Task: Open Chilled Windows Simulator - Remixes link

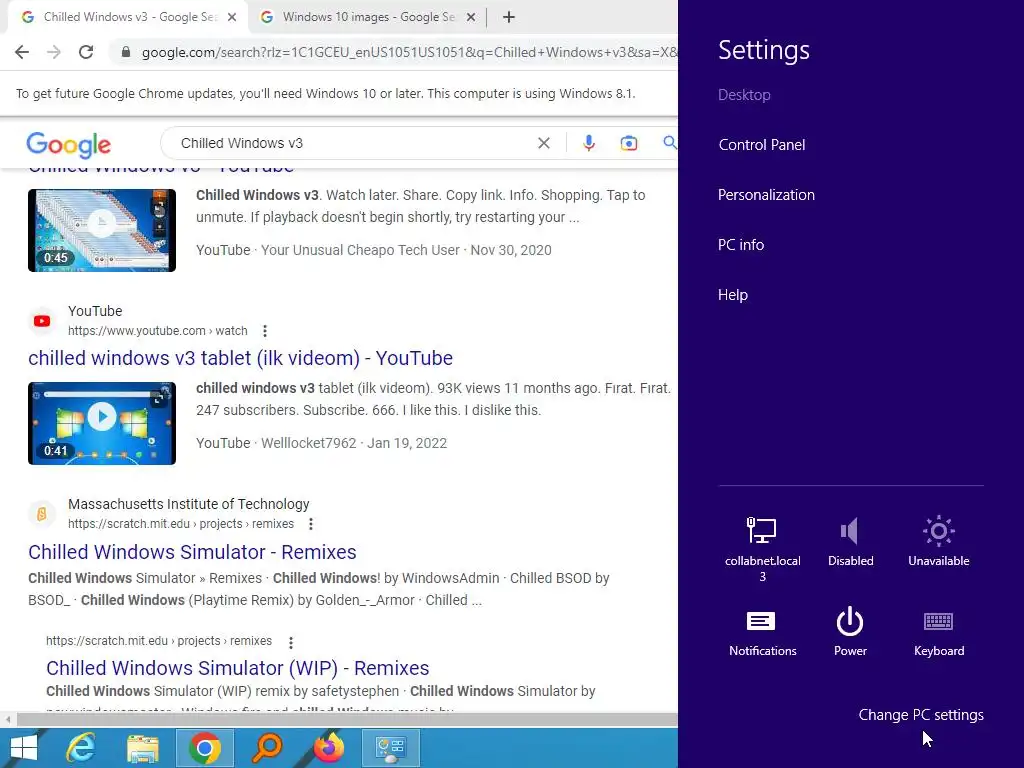Action: pos(192,552)
